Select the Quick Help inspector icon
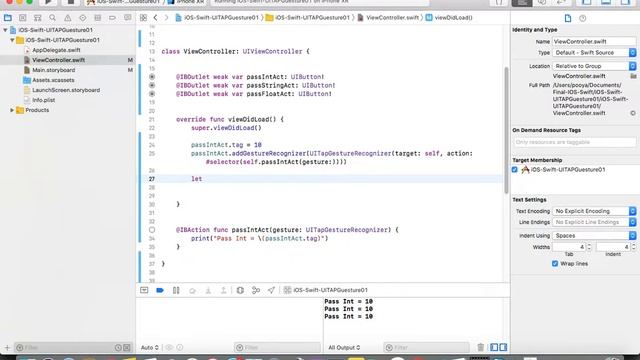 (x=582, y=18)
